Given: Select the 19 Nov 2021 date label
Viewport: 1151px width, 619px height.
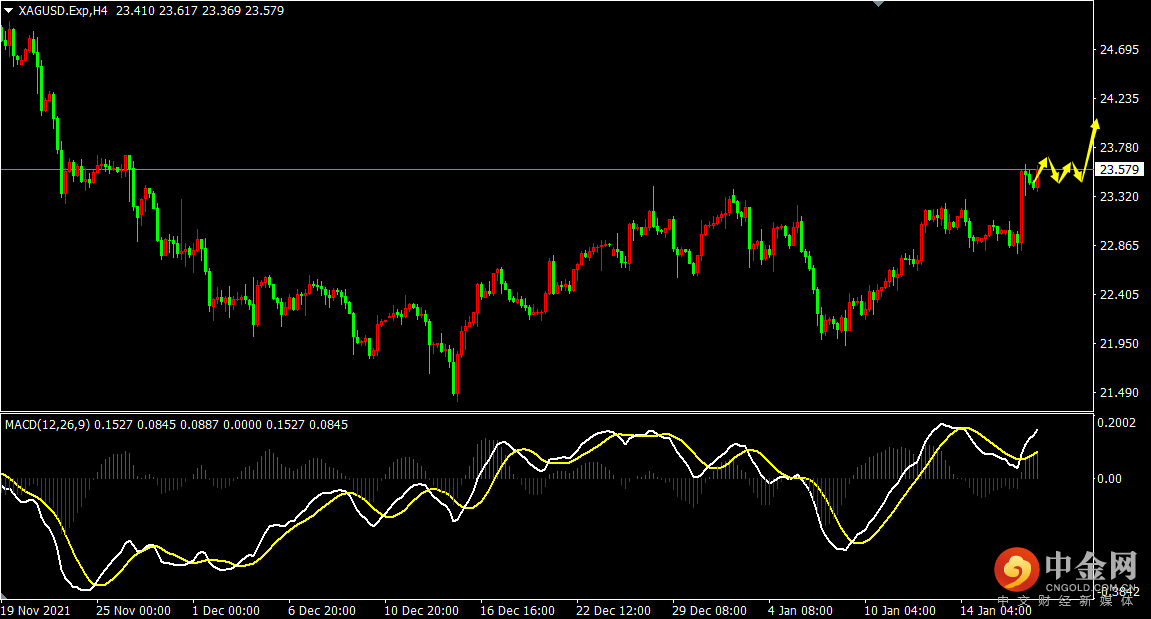Looking at the screenshot, I should (36, 610).
